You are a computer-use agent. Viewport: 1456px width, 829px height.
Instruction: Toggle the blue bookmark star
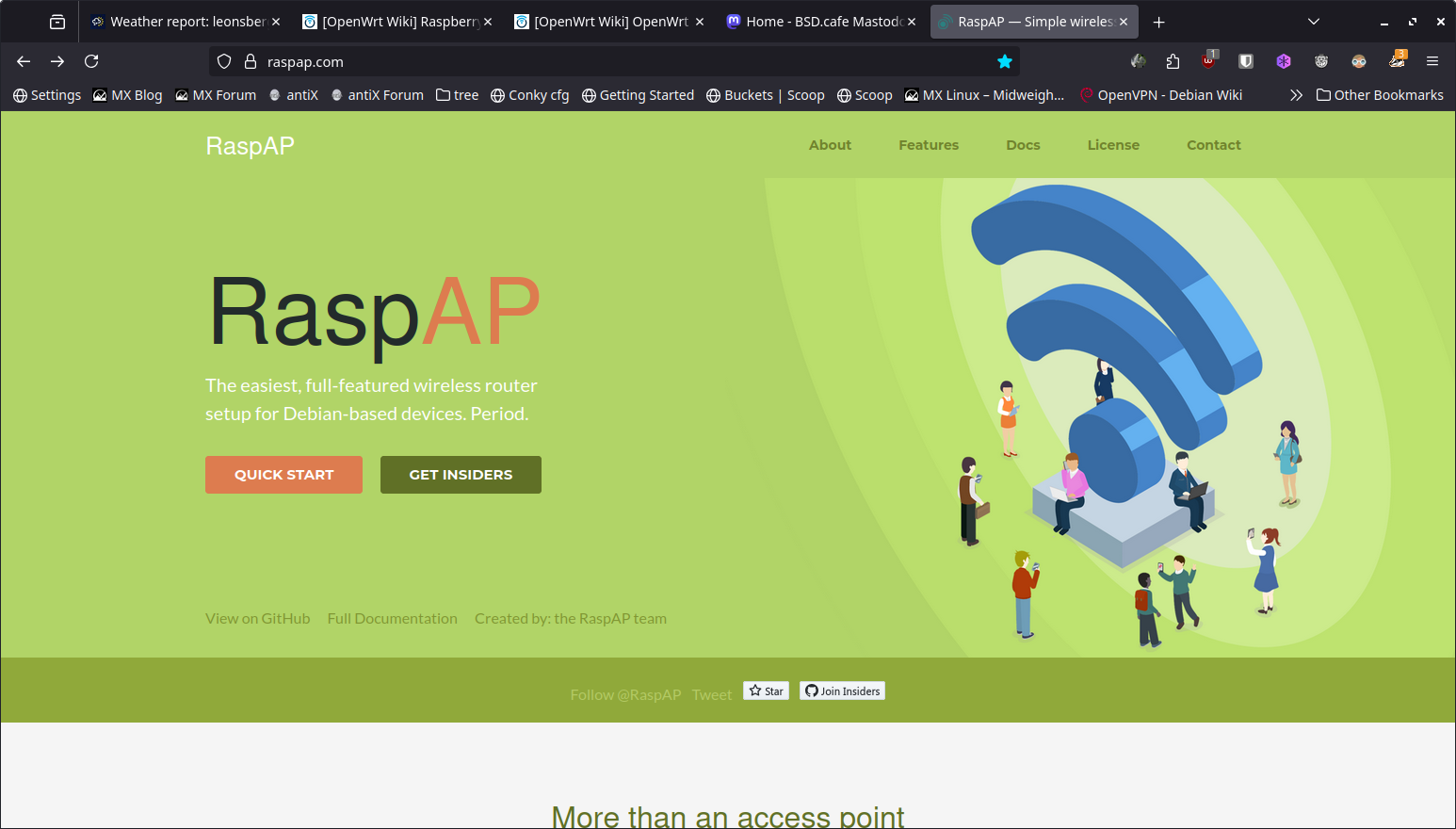coord(1005,61)
